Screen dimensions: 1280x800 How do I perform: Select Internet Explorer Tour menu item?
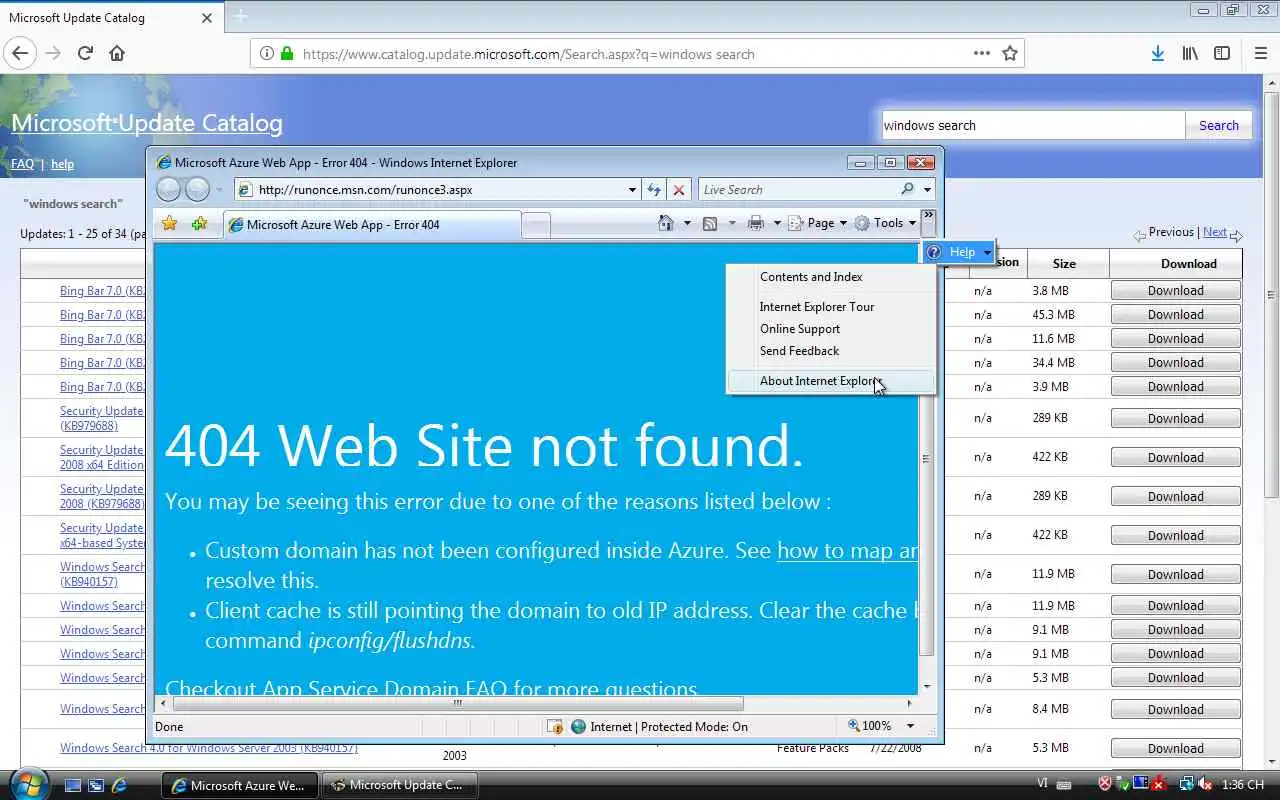click(831, 307)
